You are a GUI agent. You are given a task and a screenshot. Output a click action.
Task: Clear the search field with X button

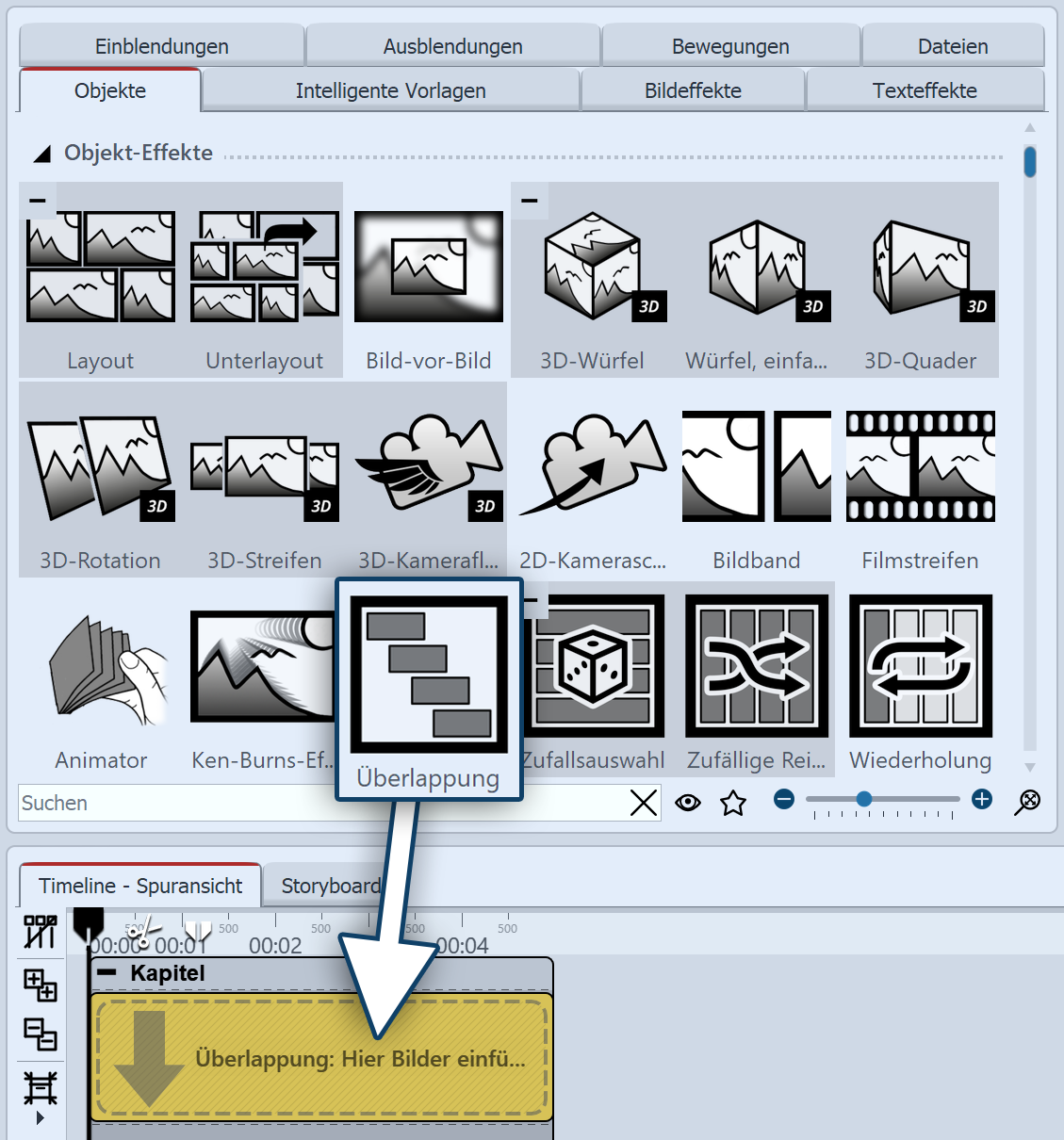click(644, 803)
